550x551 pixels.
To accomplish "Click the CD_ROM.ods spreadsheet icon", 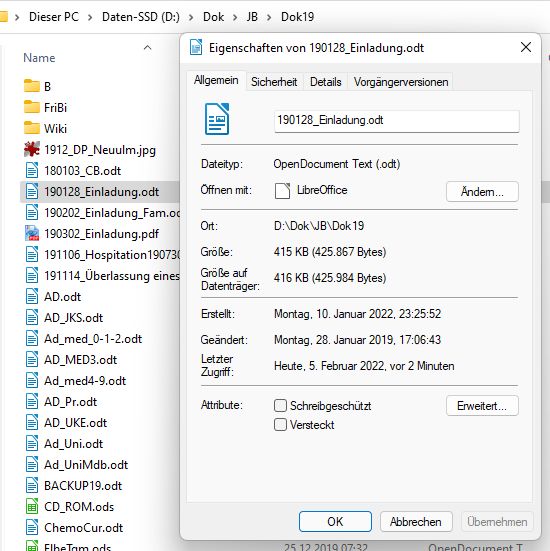I will tap(32, 506).
